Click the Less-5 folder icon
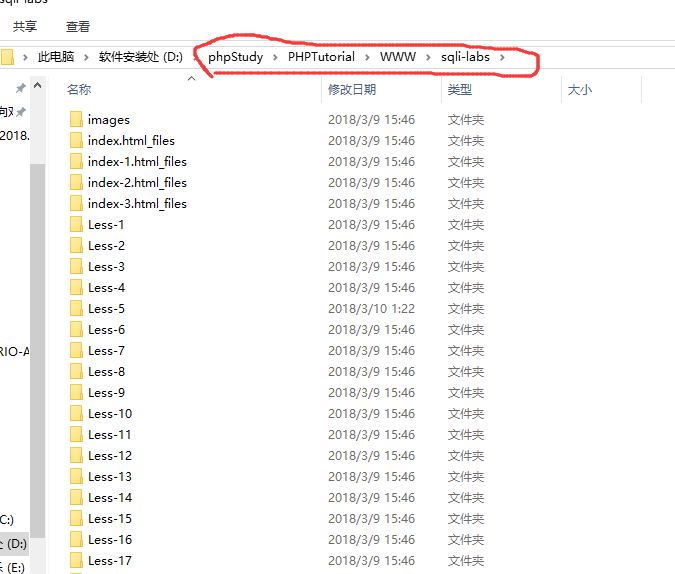 76,308
